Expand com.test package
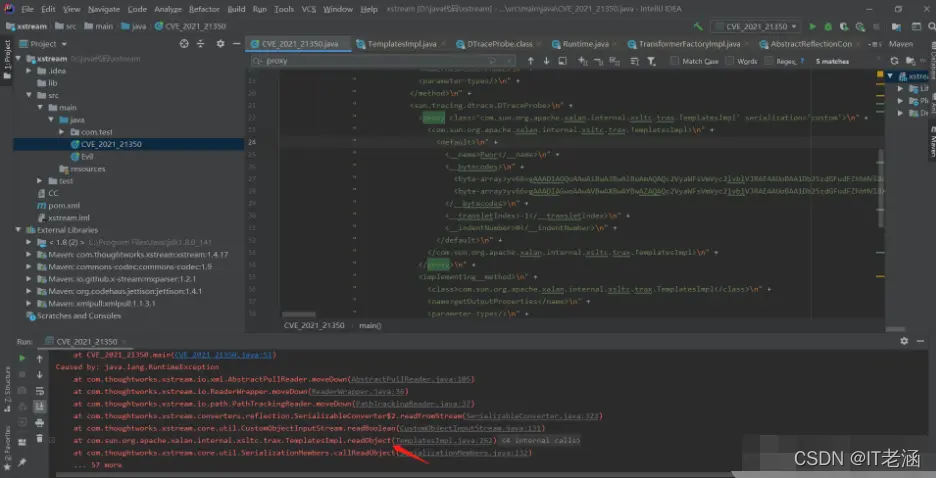936x478 pixels. coord(61,132)
